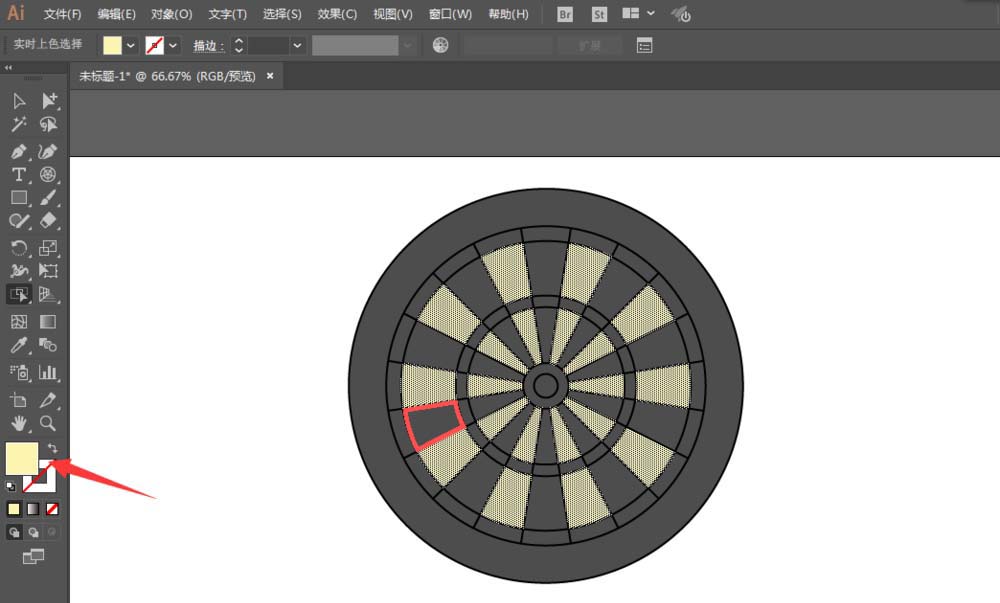The height and width of the screenshot is (603, 1000).
Task: Open the stroke weight dropdown
Action: point(297,45)
